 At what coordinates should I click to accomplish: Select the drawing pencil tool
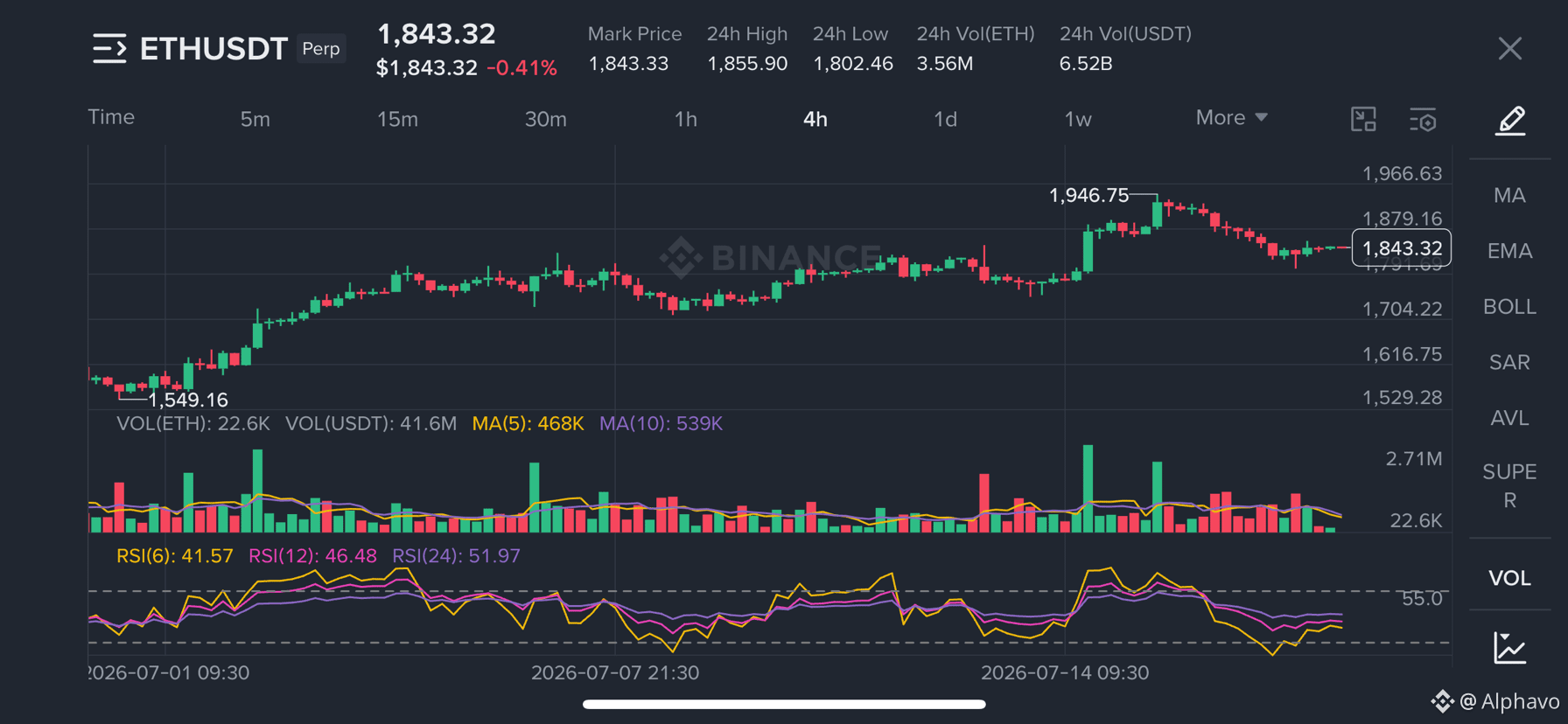tap(1510, 120)
